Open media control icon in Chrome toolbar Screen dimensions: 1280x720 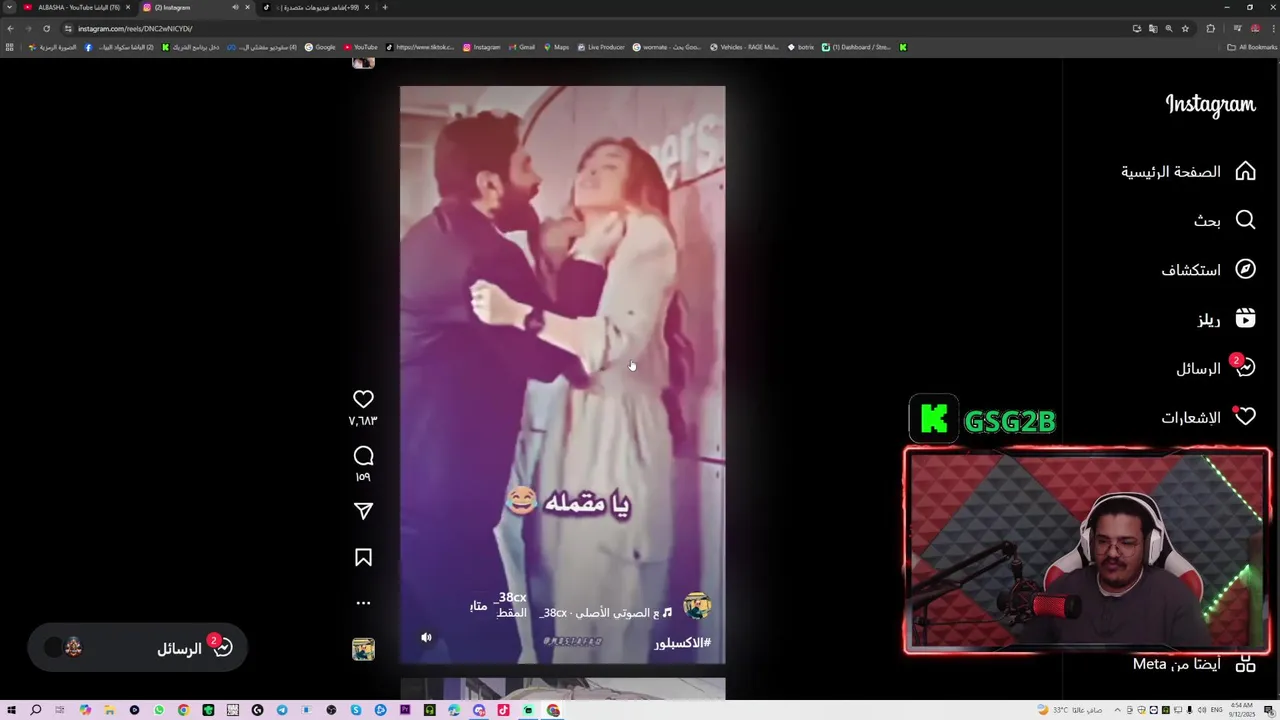pyautogui.click(x=1237, y=28)
